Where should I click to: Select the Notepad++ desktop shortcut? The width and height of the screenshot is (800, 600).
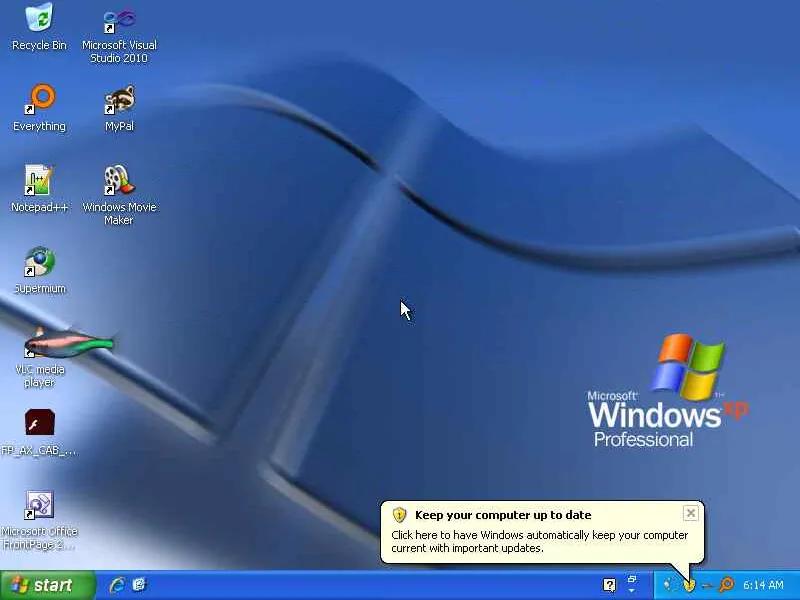pyautogui.click(x=39, y=189)
